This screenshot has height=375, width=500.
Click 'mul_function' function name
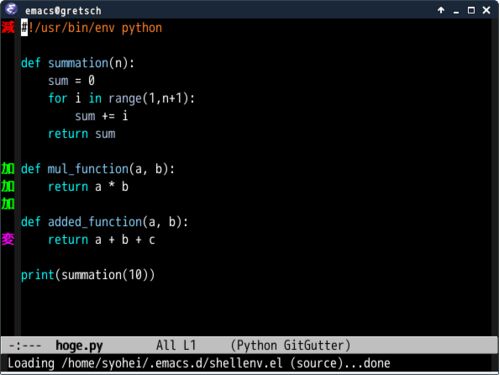(88, 169)
